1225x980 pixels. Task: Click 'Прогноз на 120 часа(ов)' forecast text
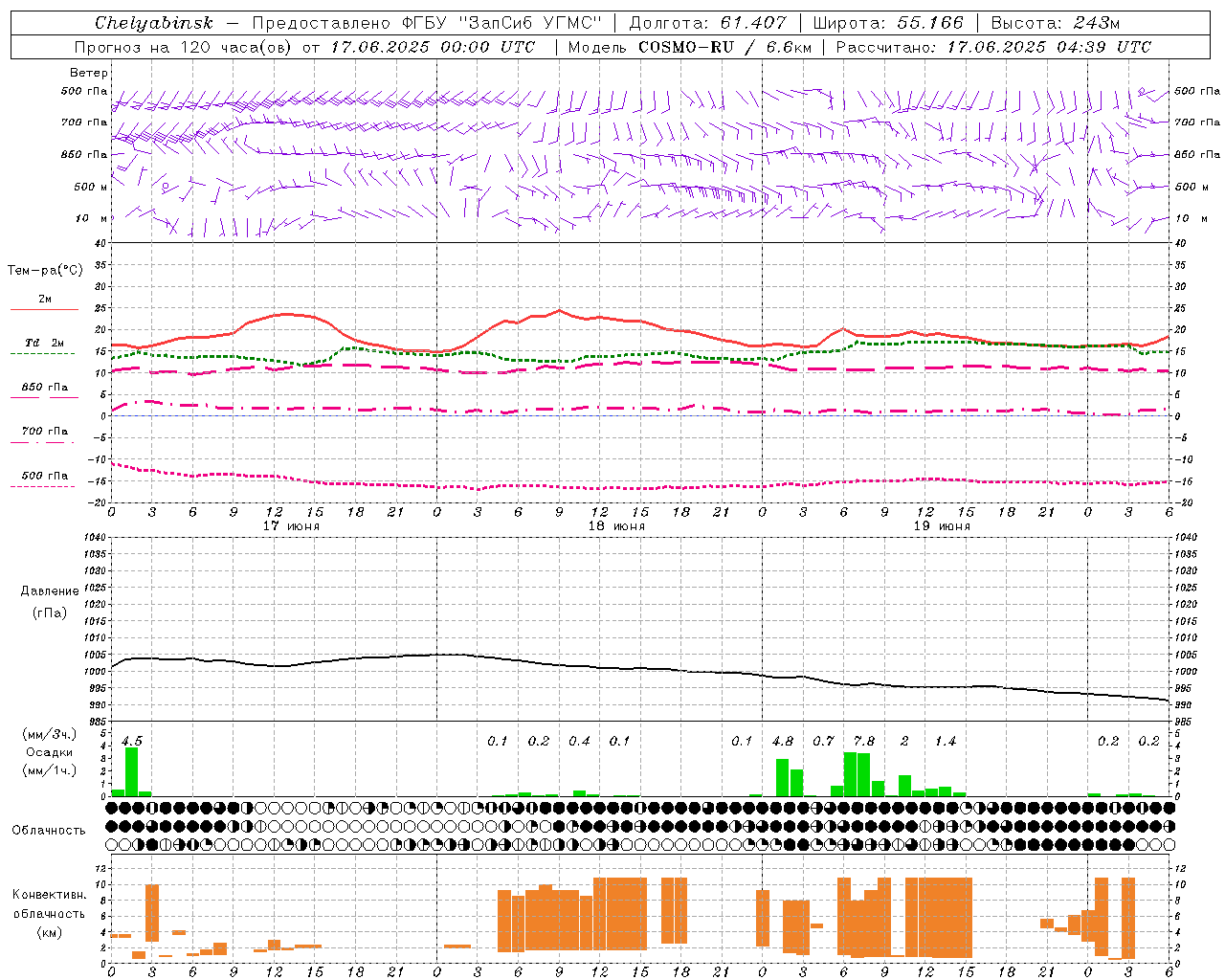click(x=185, y=47)
